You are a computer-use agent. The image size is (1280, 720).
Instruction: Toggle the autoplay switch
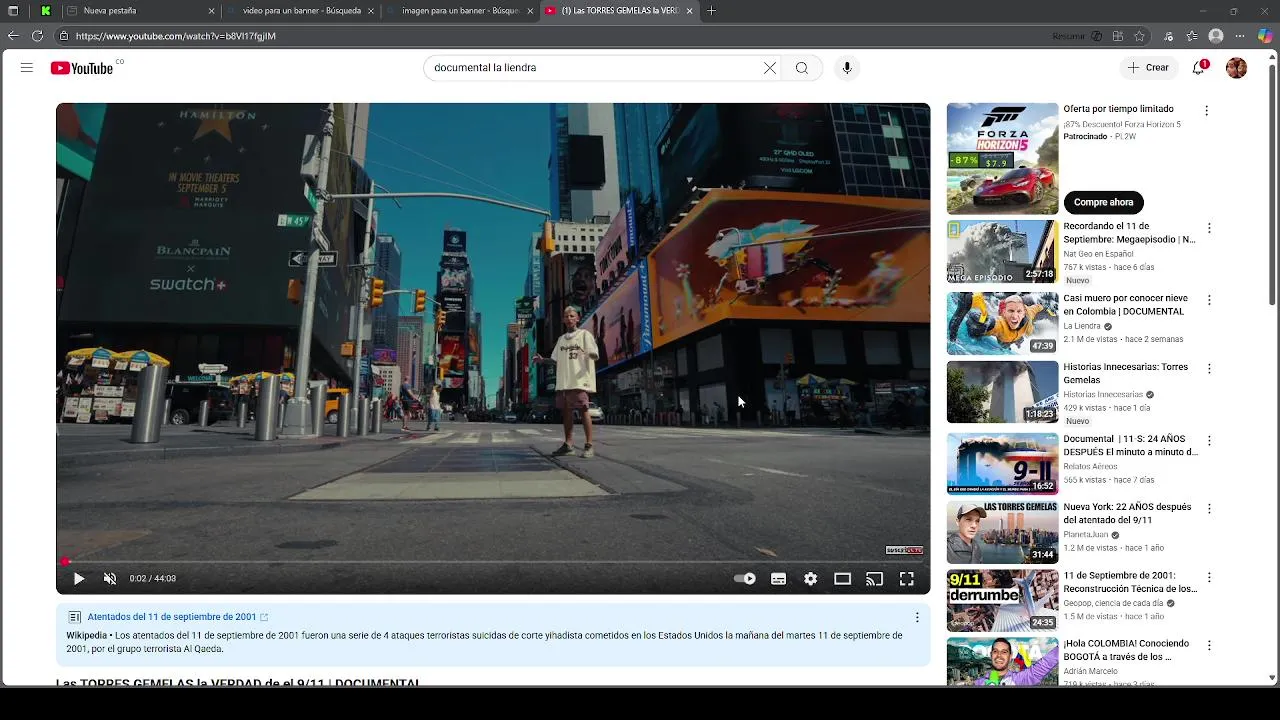click(745, 579)
